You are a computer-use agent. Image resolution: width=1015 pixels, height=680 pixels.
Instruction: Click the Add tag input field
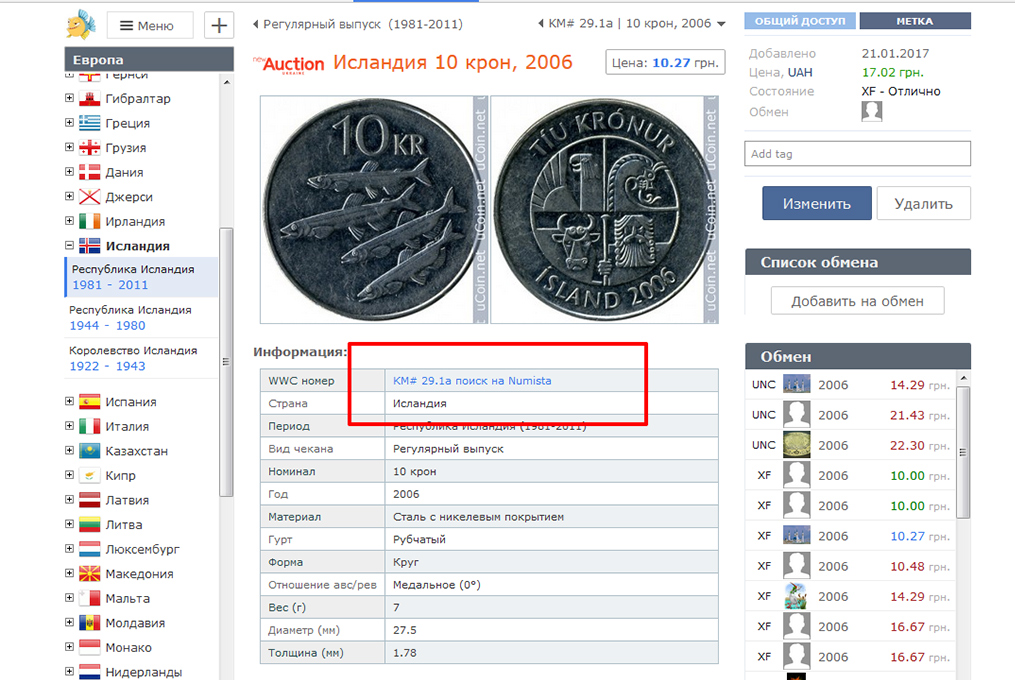pyautogui.click(x=857, y=154)
